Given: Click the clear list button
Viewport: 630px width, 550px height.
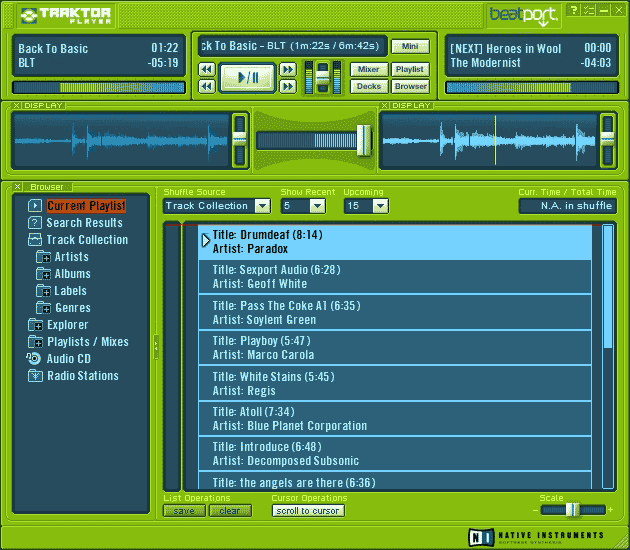Looking at the screenshot, I should pos(230,511).
